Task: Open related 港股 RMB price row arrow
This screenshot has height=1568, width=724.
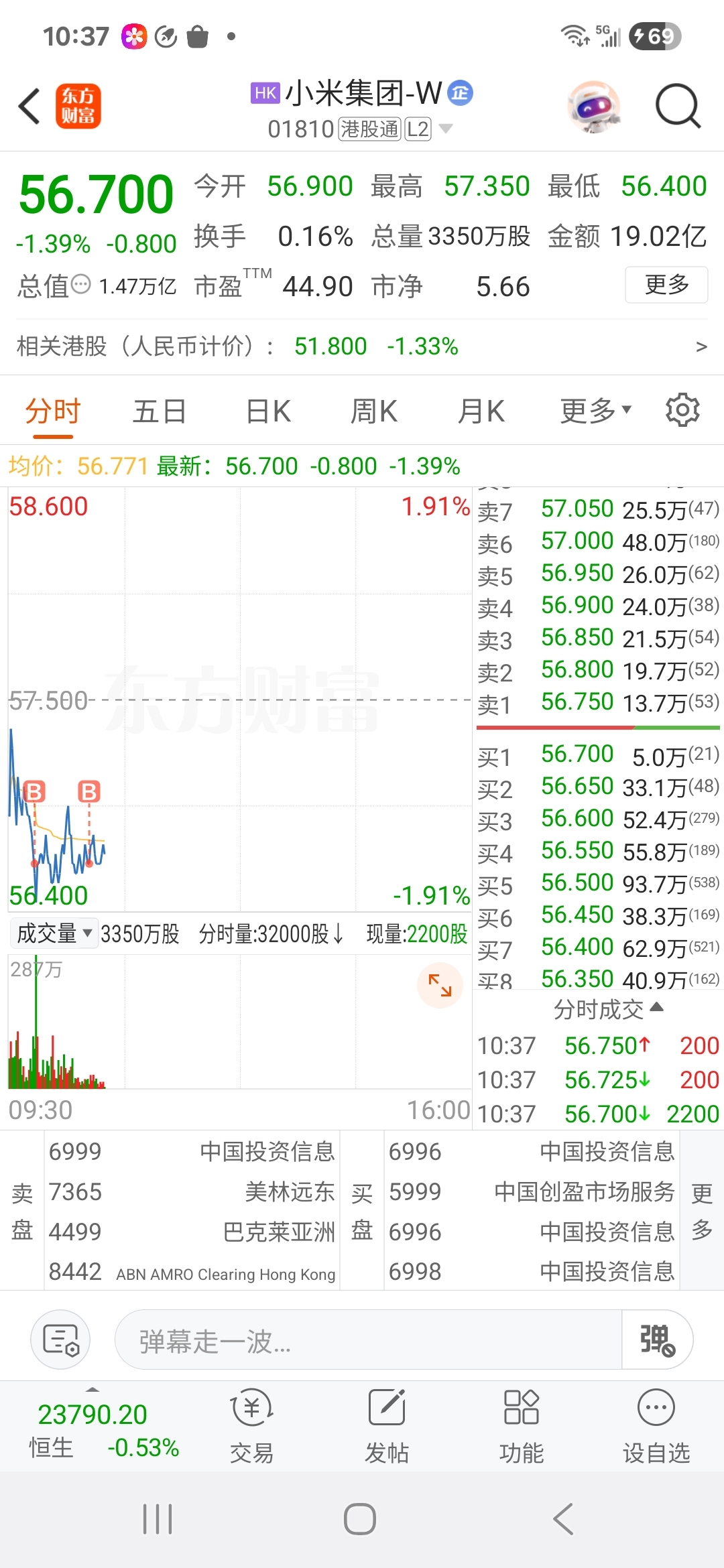Action: (701, 346)
